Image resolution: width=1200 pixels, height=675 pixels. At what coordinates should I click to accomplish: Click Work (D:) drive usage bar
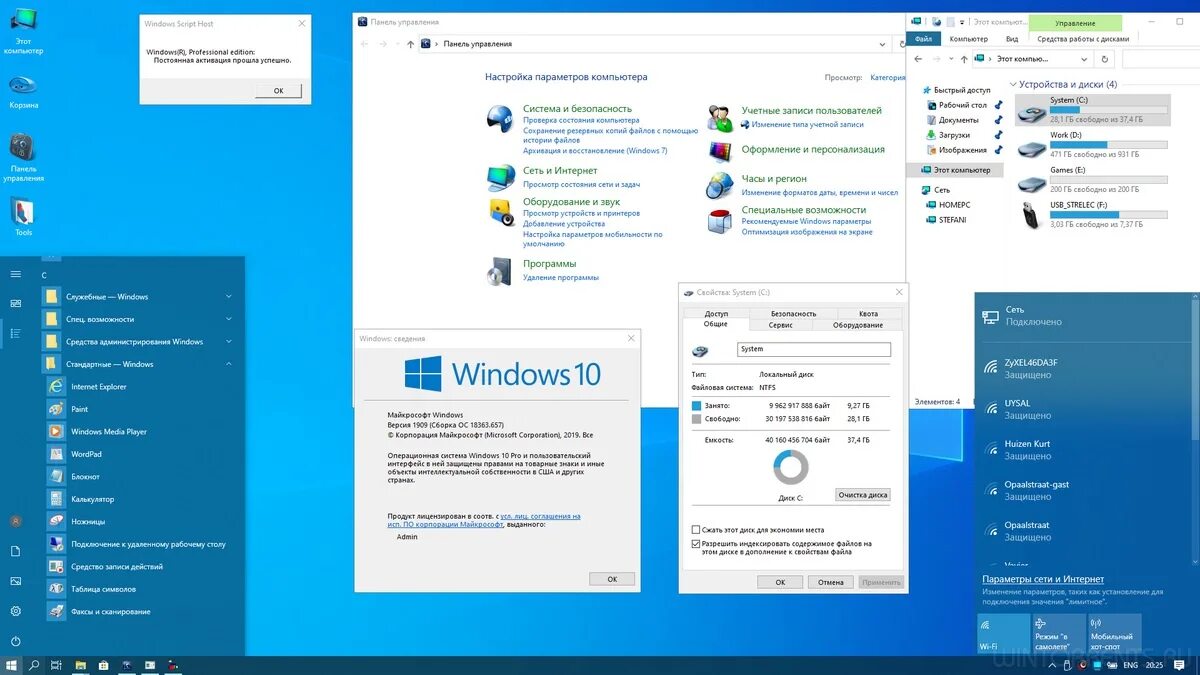coord(1108,145)
